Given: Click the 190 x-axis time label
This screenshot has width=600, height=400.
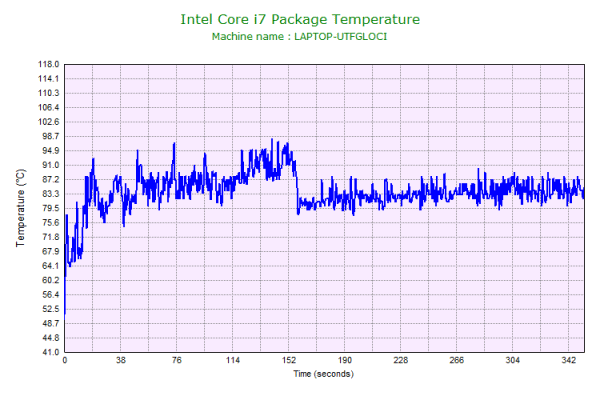Looking at the screenshot, I should [345, 360].
